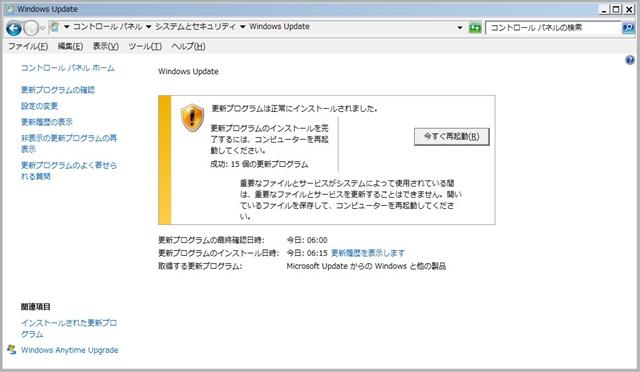The image size is (640, 372).
Task: Close the Windows Update window
Action: (629, 9)
